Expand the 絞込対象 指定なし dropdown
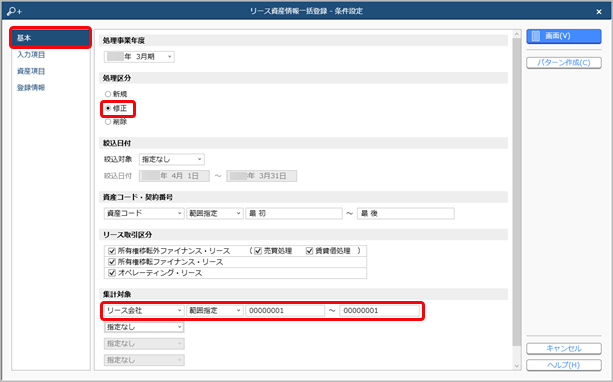613x382 pixels. pyautogui.click(x=172, y=159)
